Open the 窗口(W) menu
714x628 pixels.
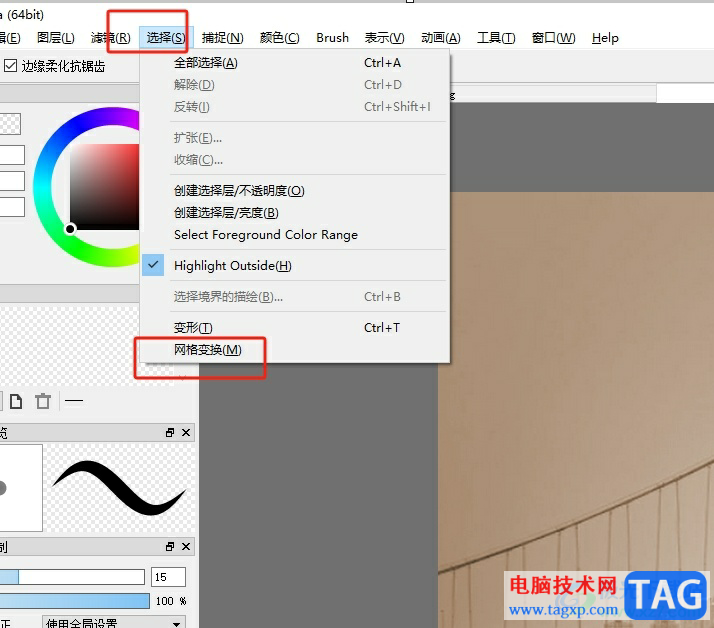click(553, 38)
